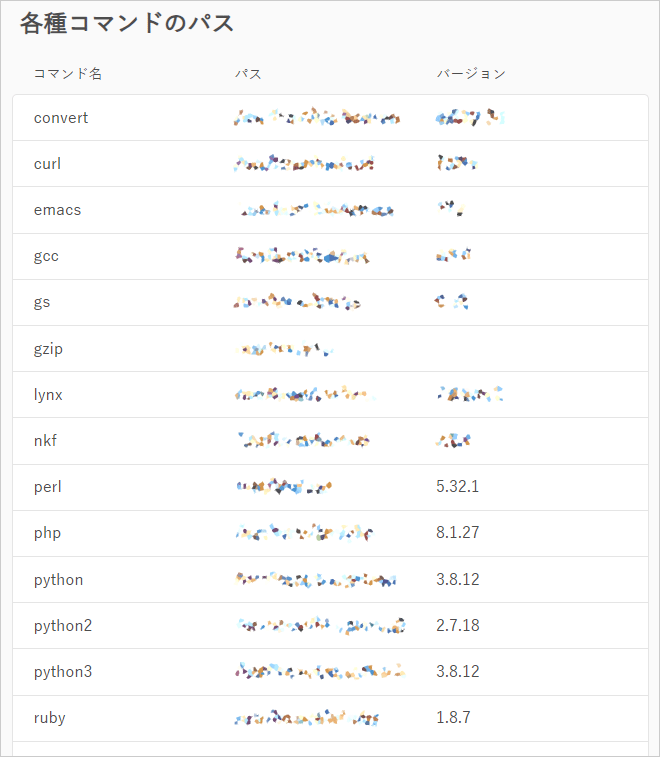Screen dimensions: 660x757
Task: Click the 各種コマンドのパス heading
Action: [127, 23]
